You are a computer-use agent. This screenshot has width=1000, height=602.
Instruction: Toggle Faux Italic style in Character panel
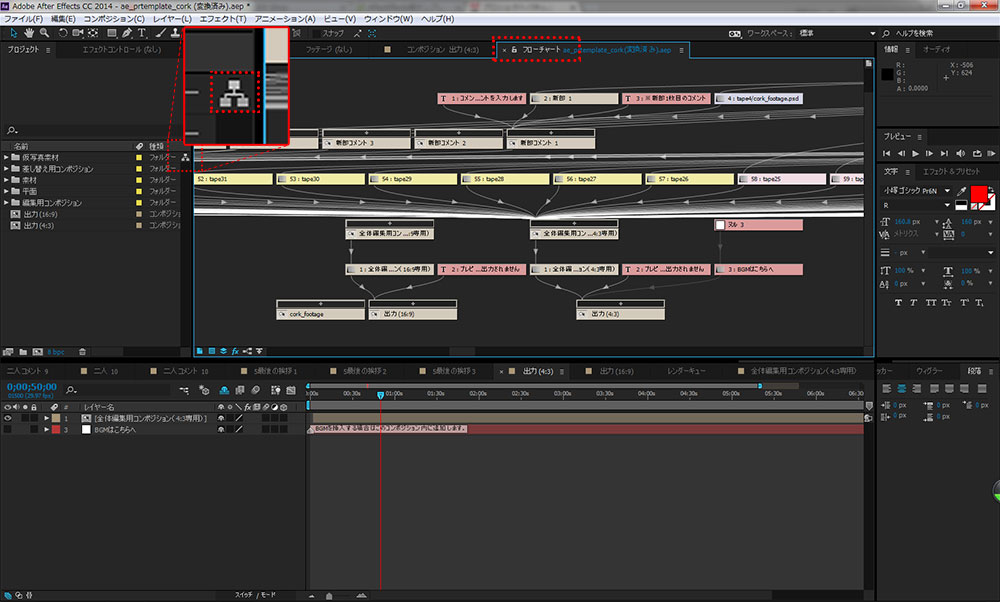coord(913,302)
